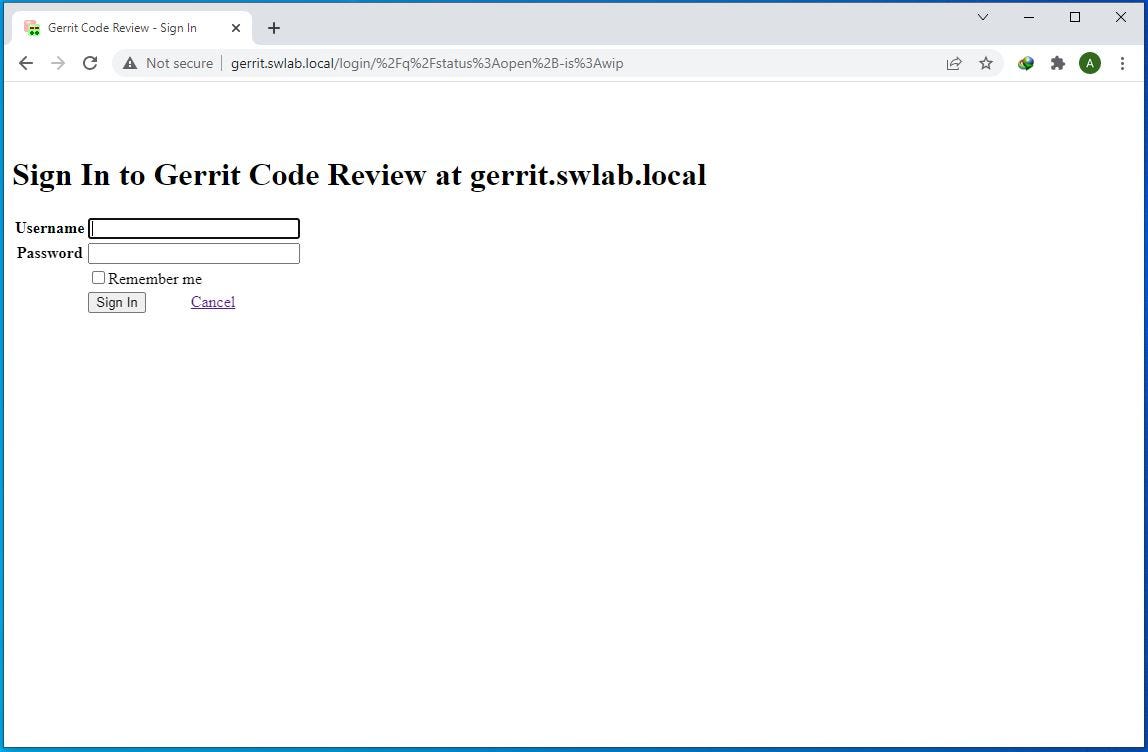This screenshot has width=1148, height=752.
Task: Click the browser profile avatar A
Action: click(1090, 63)
